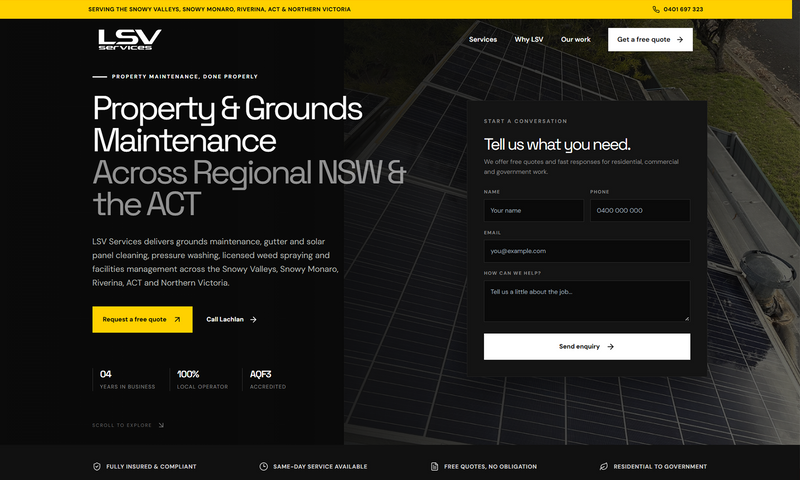The height and width of the screenshot is (480, 800).
Task: Click the phone icon in the yellow top bar
Action: coord(656,9)
